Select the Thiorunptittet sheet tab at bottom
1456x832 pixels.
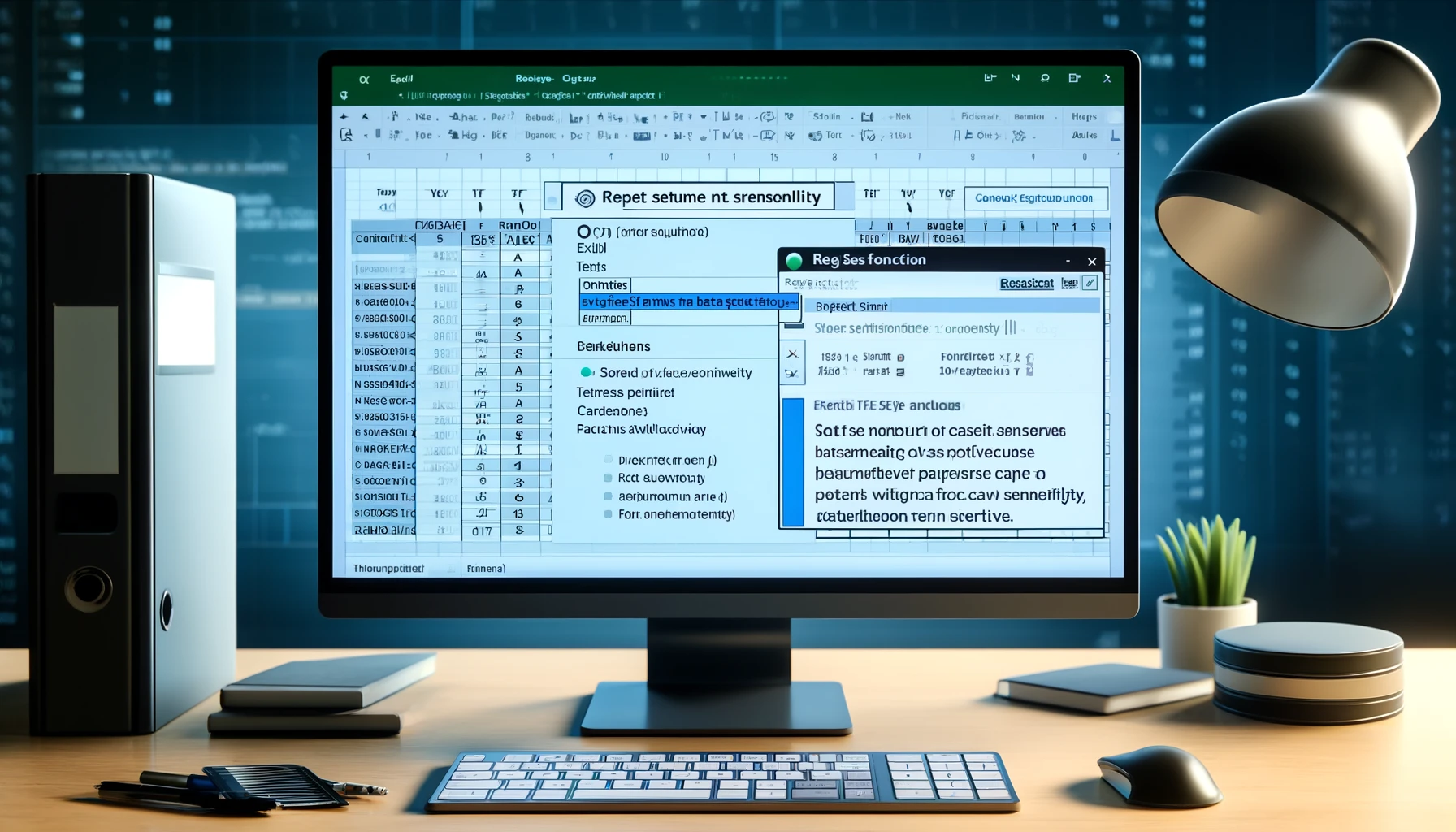pyautogui.click(x=388, y=569)
